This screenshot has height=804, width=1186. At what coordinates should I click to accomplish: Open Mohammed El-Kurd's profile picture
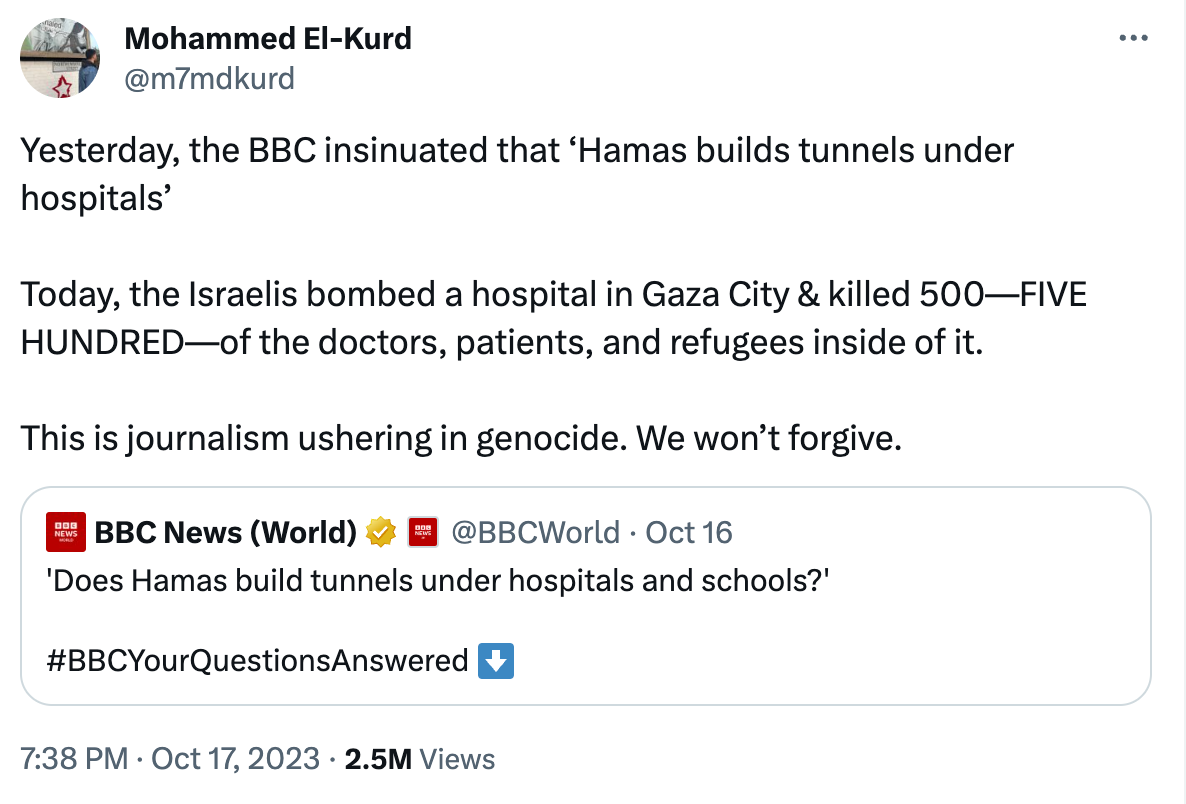pyautogui.click(x=61, y=58)
